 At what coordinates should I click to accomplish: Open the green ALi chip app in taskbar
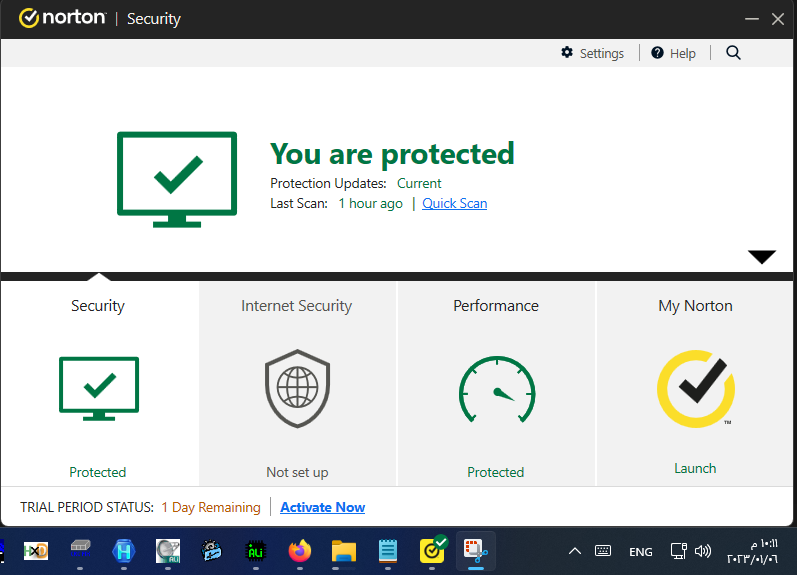pos(255,551)
